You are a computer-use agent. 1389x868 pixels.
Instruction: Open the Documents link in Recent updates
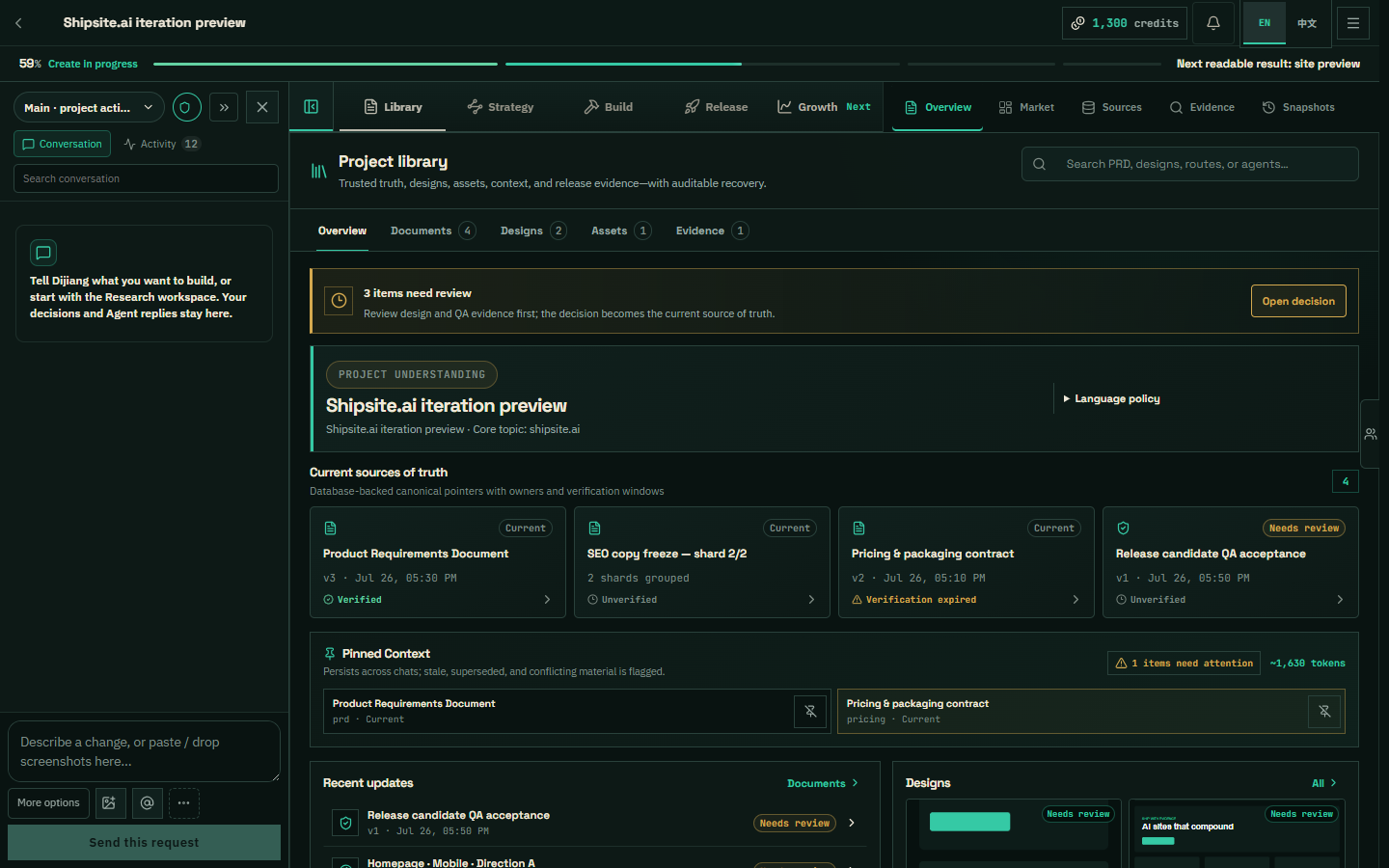823,783
